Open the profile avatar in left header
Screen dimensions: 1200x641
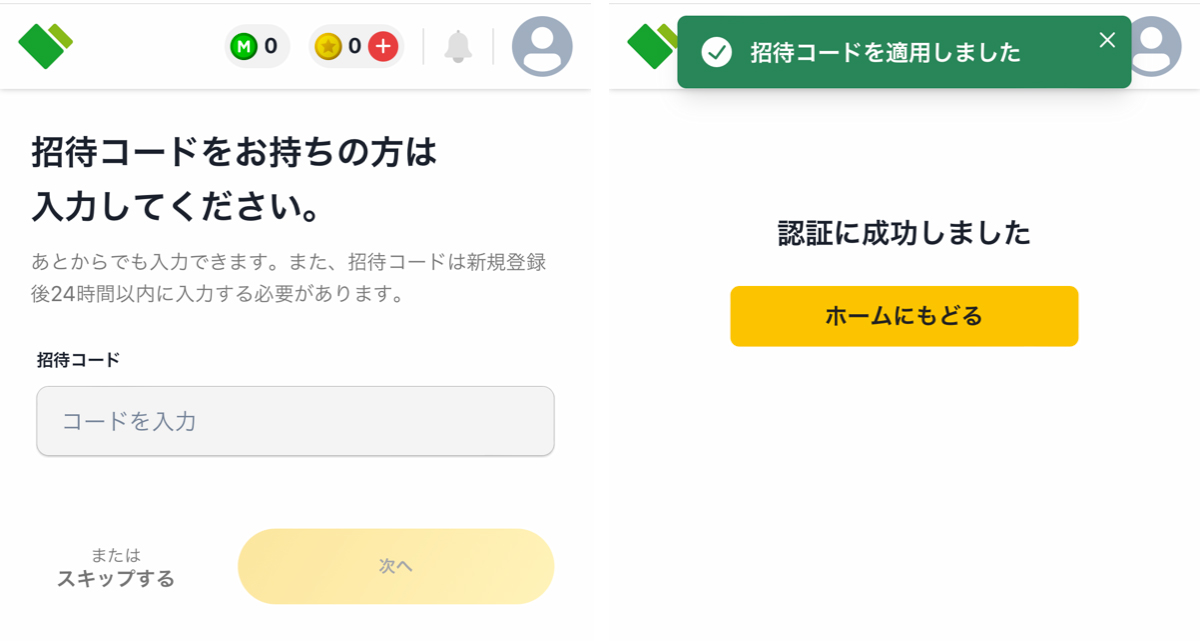click(542, 46)
